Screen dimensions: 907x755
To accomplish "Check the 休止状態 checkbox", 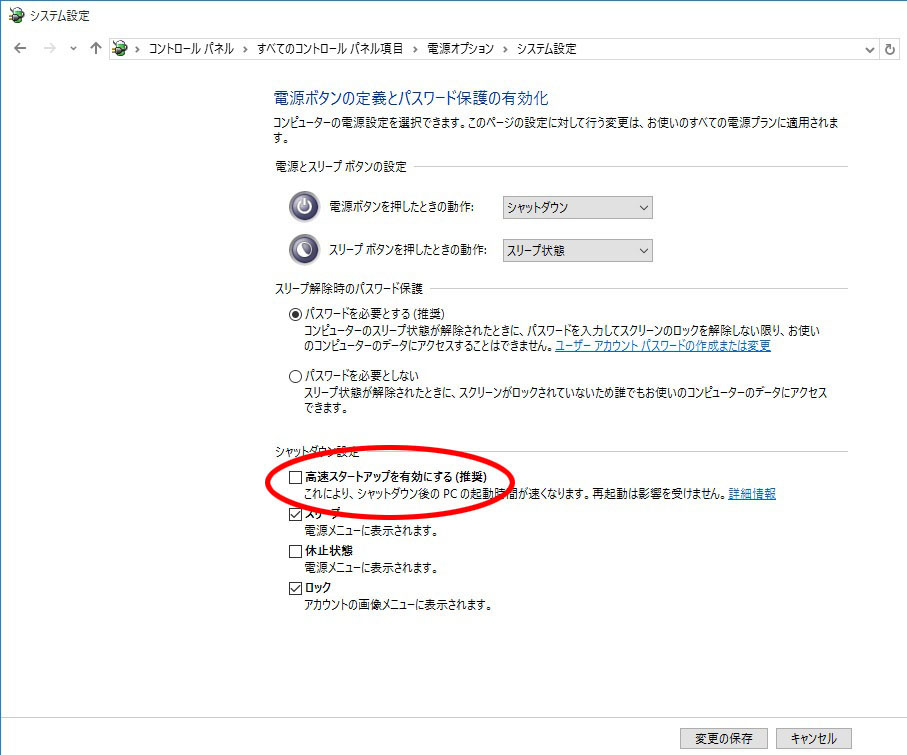I will pos(295,551).
